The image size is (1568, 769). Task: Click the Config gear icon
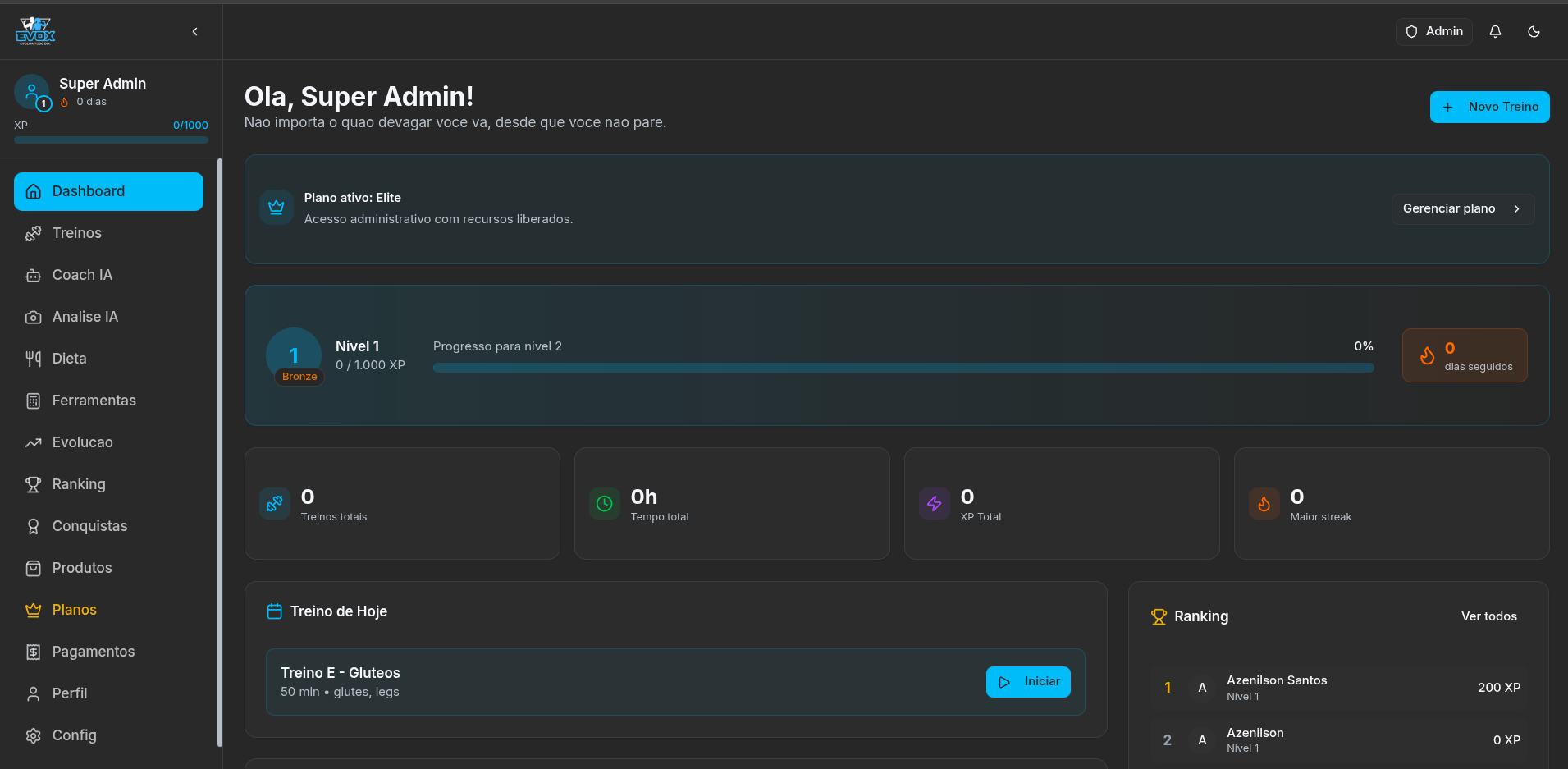[33, 735]
